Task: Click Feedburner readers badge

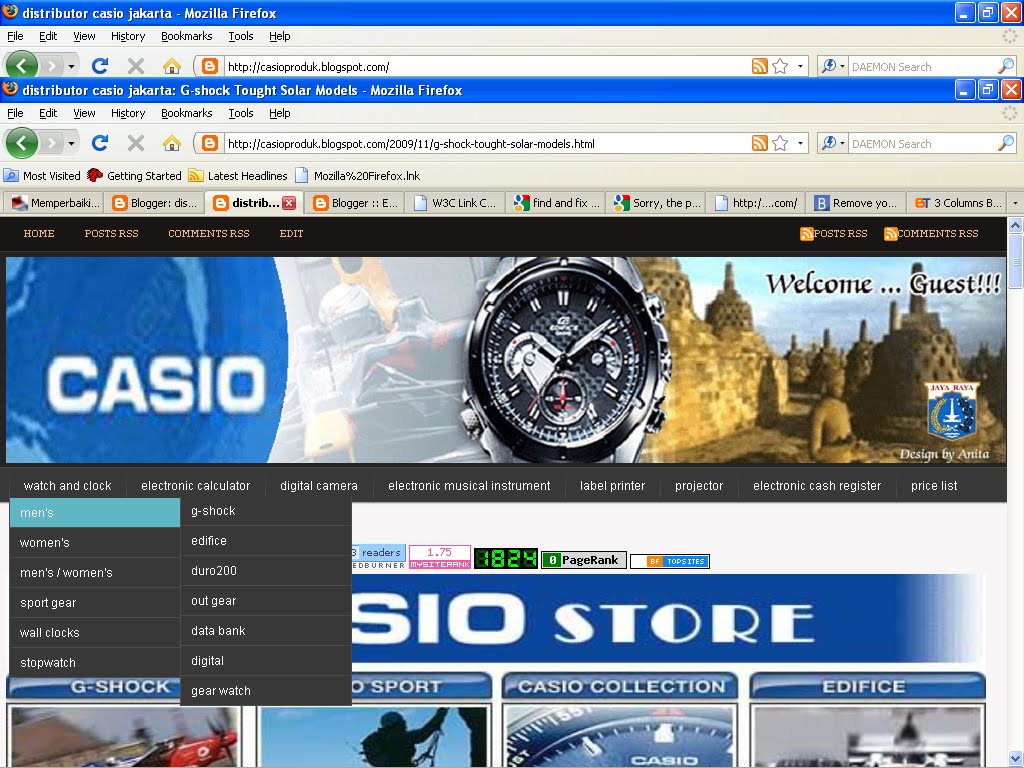Action: pyautogui.click(x=379, y=557)
